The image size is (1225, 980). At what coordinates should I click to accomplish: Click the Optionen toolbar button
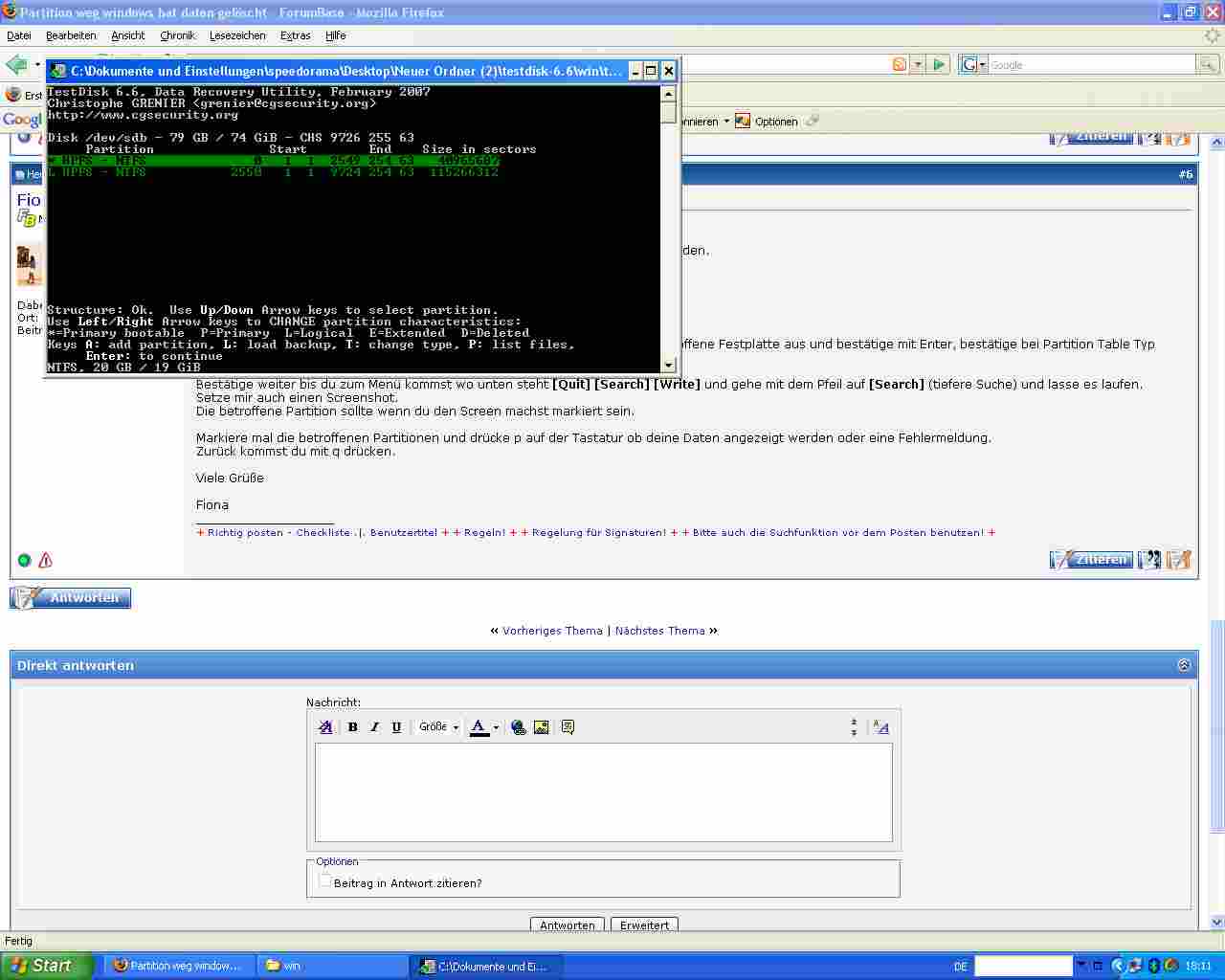[x=767, y=122]
